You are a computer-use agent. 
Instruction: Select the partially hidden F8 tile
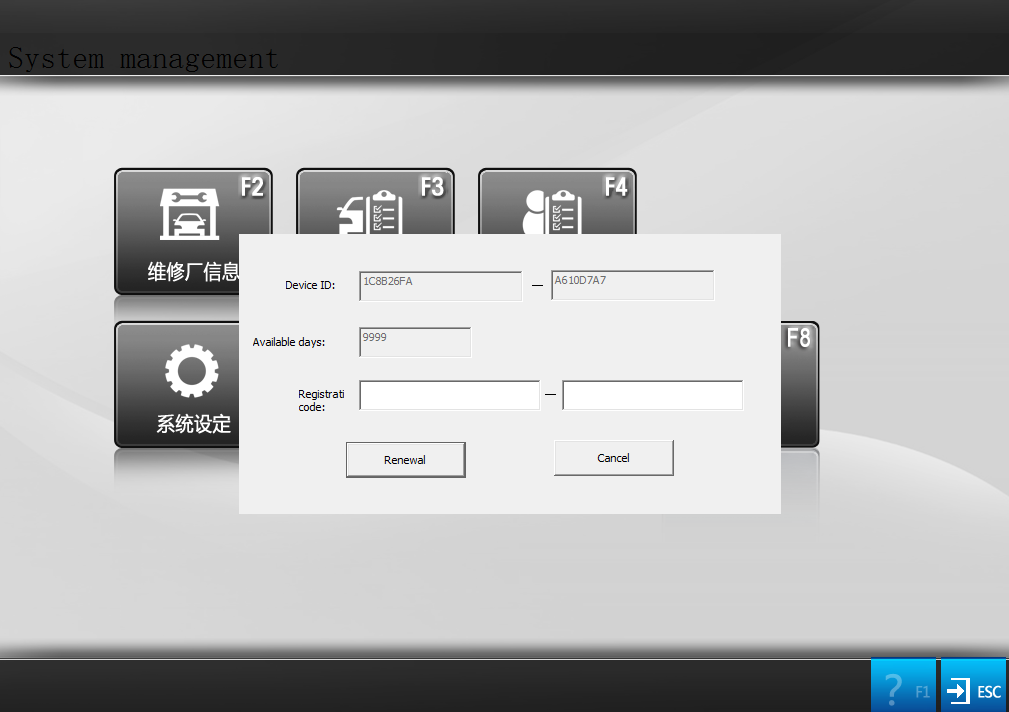click(x=799, y=385)
